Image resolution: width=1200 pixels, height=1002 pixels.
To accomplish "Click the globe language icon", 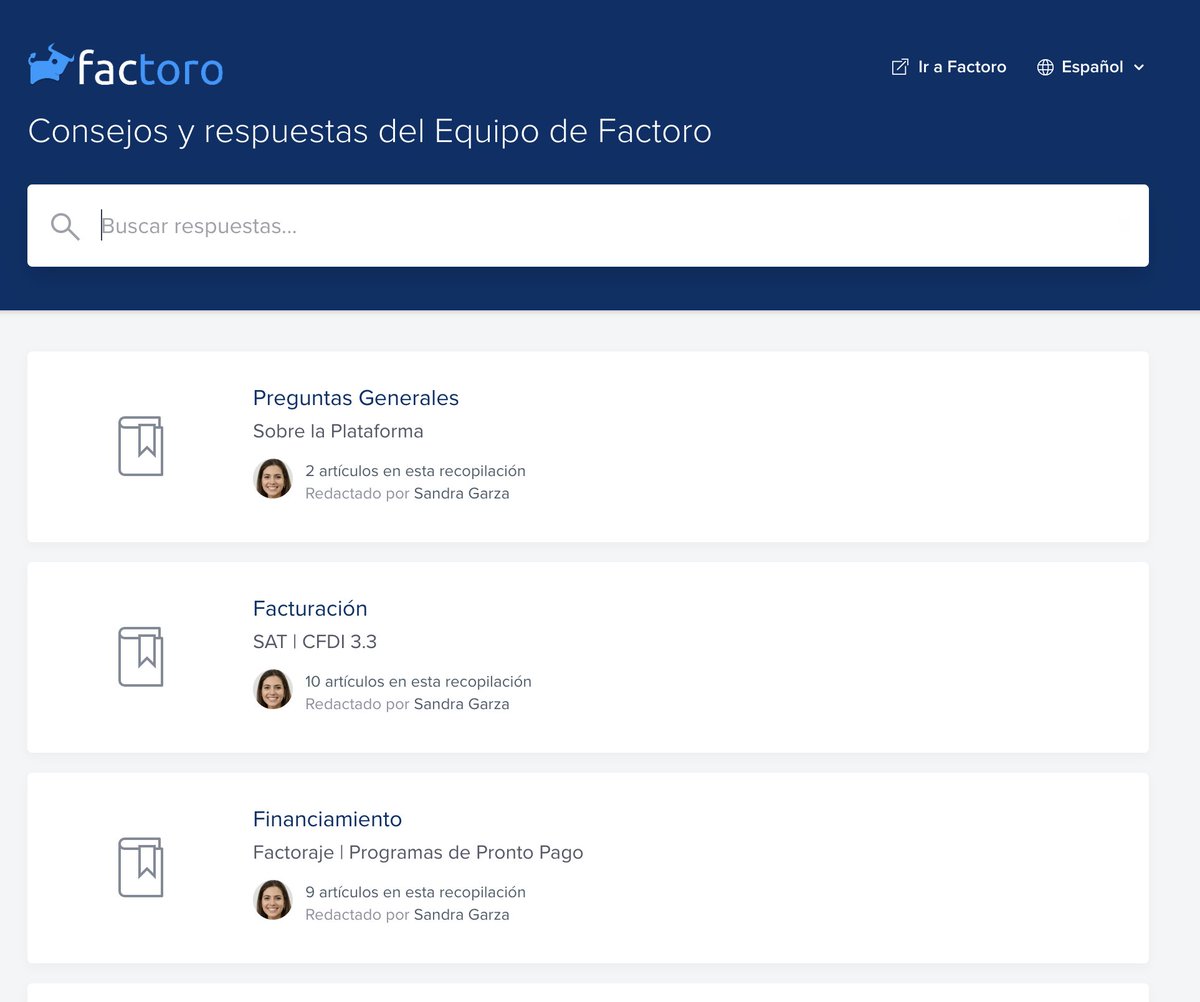I will pyautogui.click(x=1045, y=67).
